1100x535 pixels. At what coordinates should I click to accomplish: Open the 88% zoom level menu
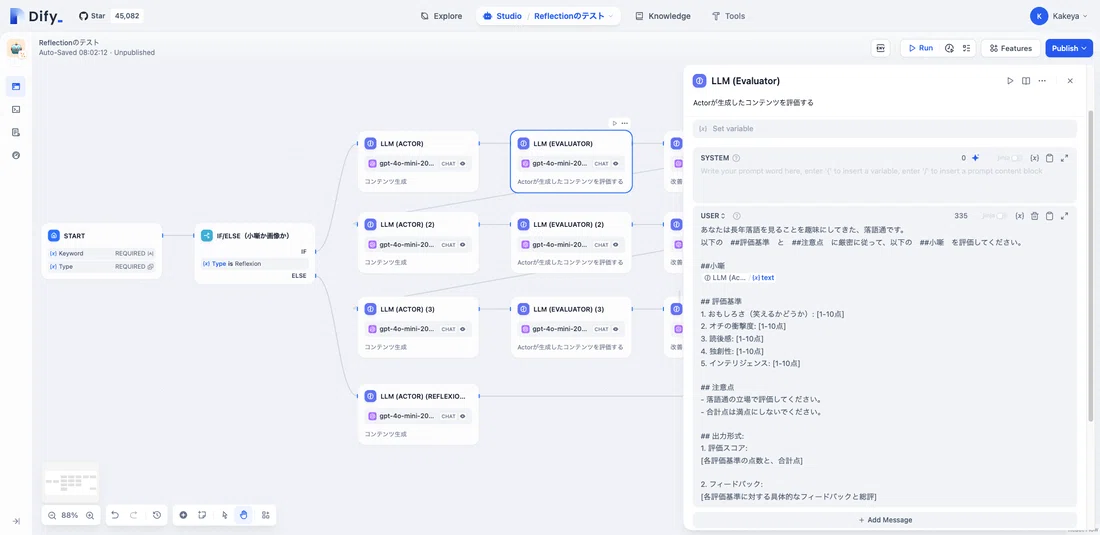[x=69, y=515]
